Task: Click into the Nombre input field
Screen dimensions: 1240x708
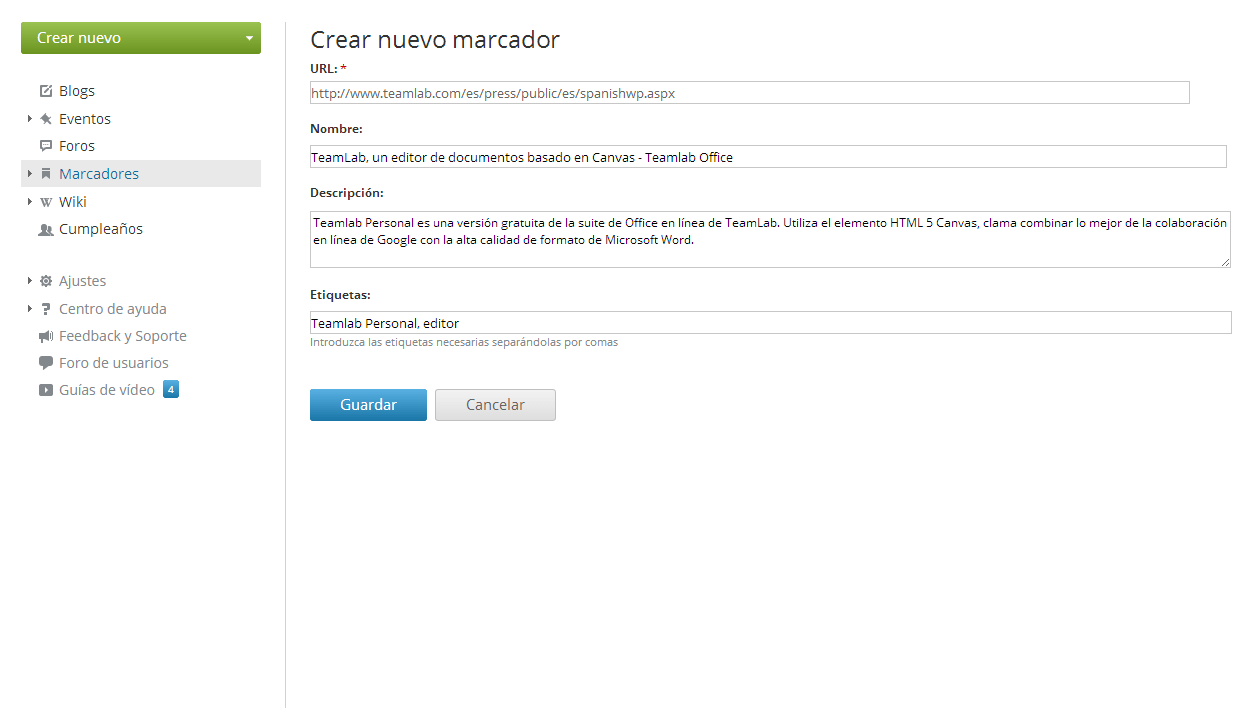Action: point(768,157)
